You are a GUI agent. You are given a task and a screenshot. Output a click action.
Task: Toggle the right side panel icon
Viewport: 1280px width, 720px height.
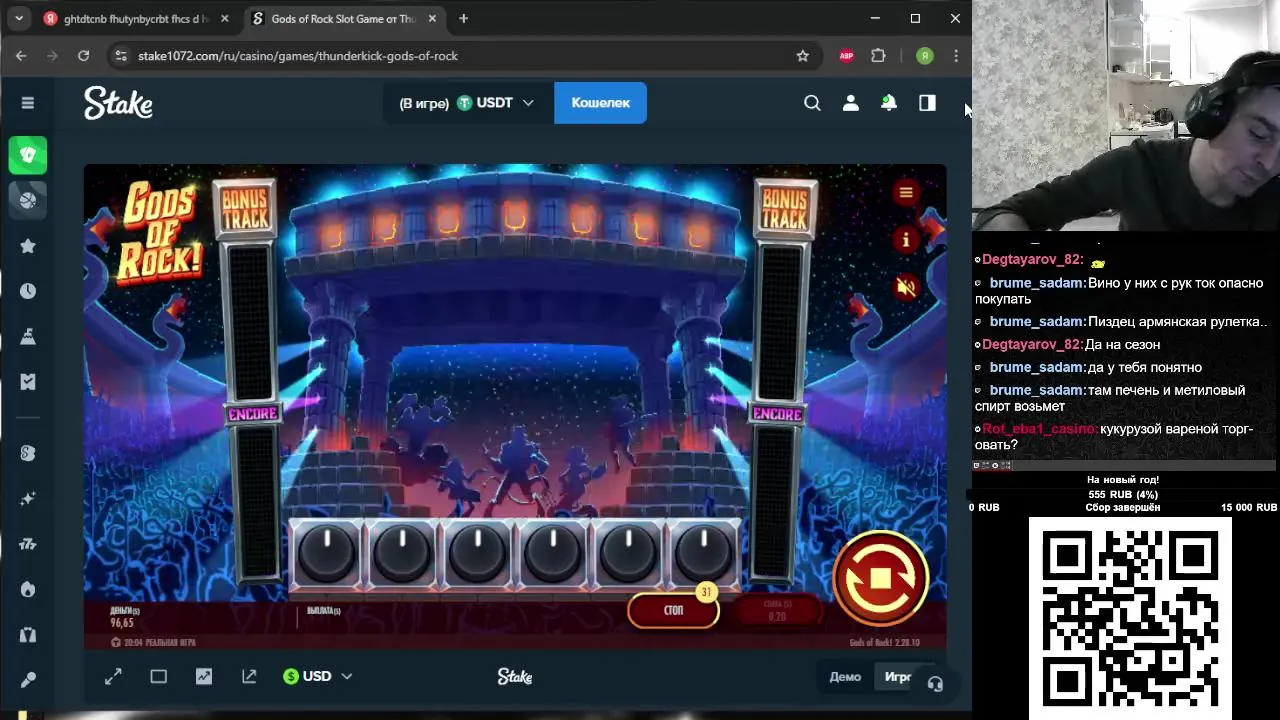pyautogui.click(x=927, y=103)
